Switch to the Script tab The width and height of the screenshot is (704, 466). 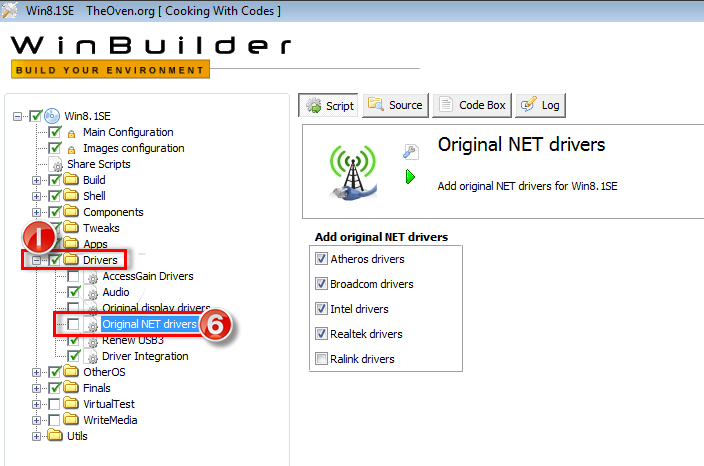tap(328, 106)
